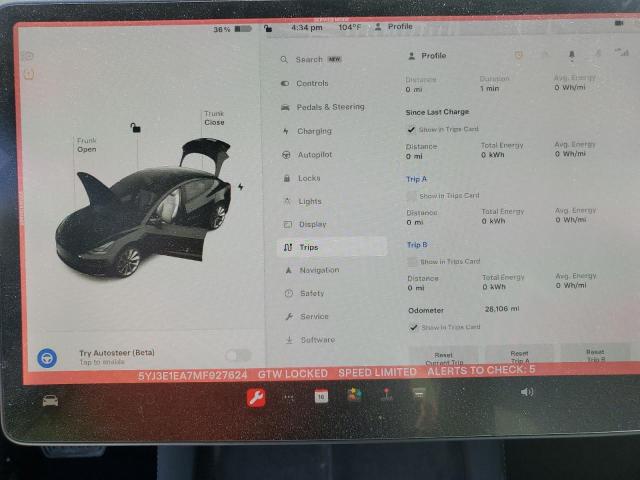Open the Navigation settings

point(312,270)
